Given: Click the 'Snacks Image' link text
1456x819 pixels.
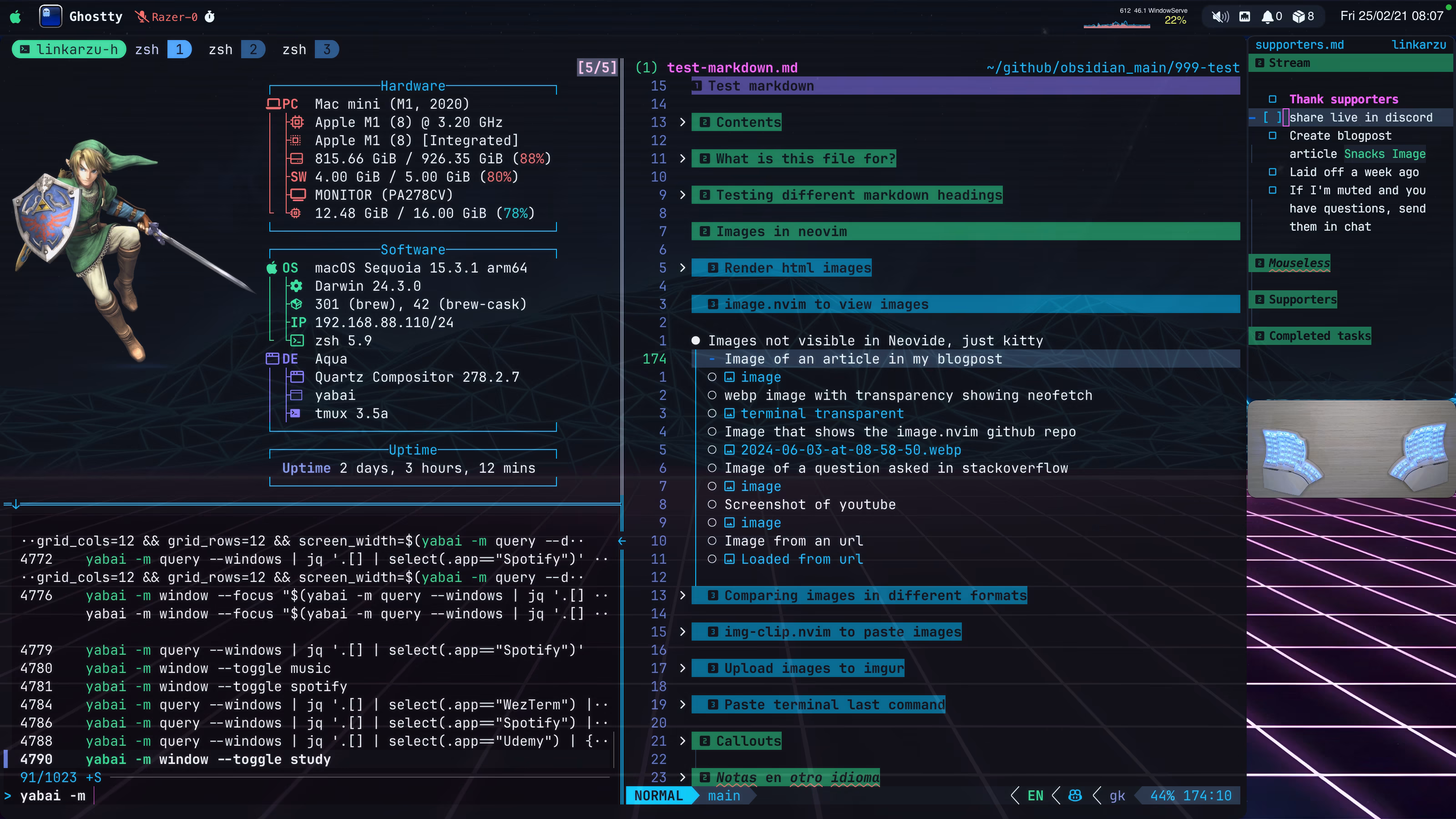Looking at the screenshot, I should [1385, 154].
